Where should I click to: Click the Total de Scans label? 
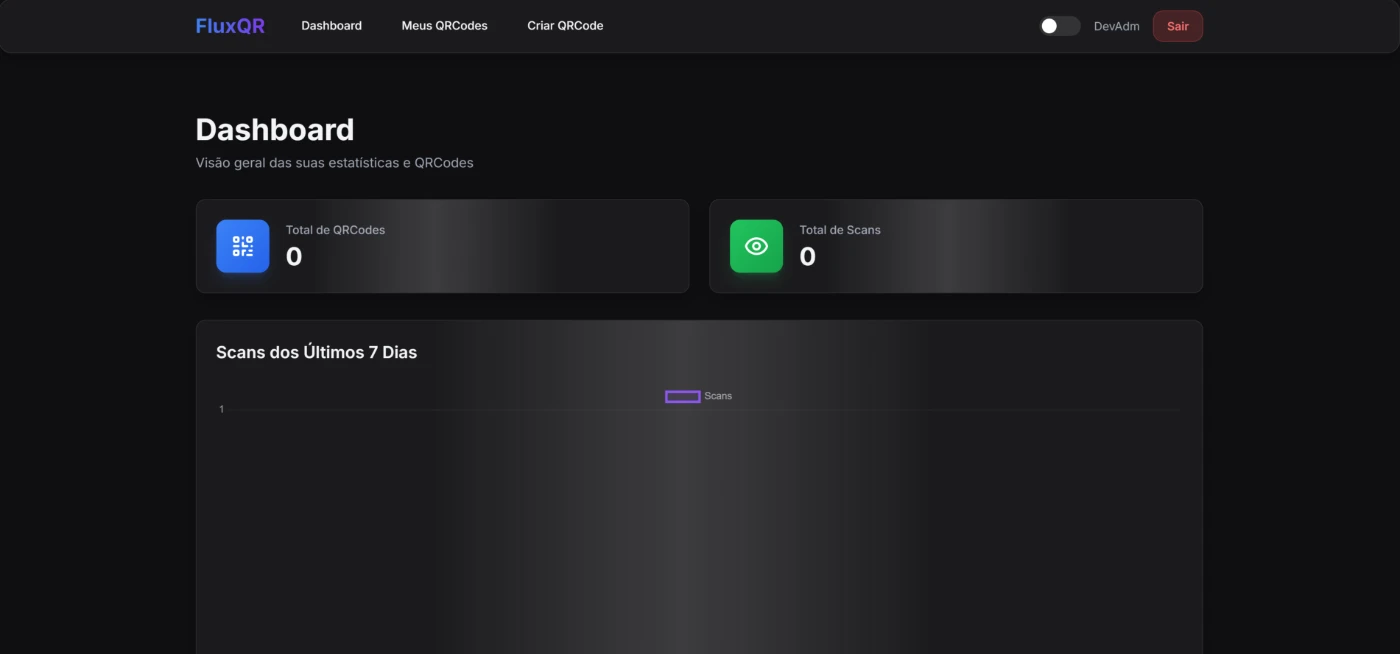tap(839, 230)
